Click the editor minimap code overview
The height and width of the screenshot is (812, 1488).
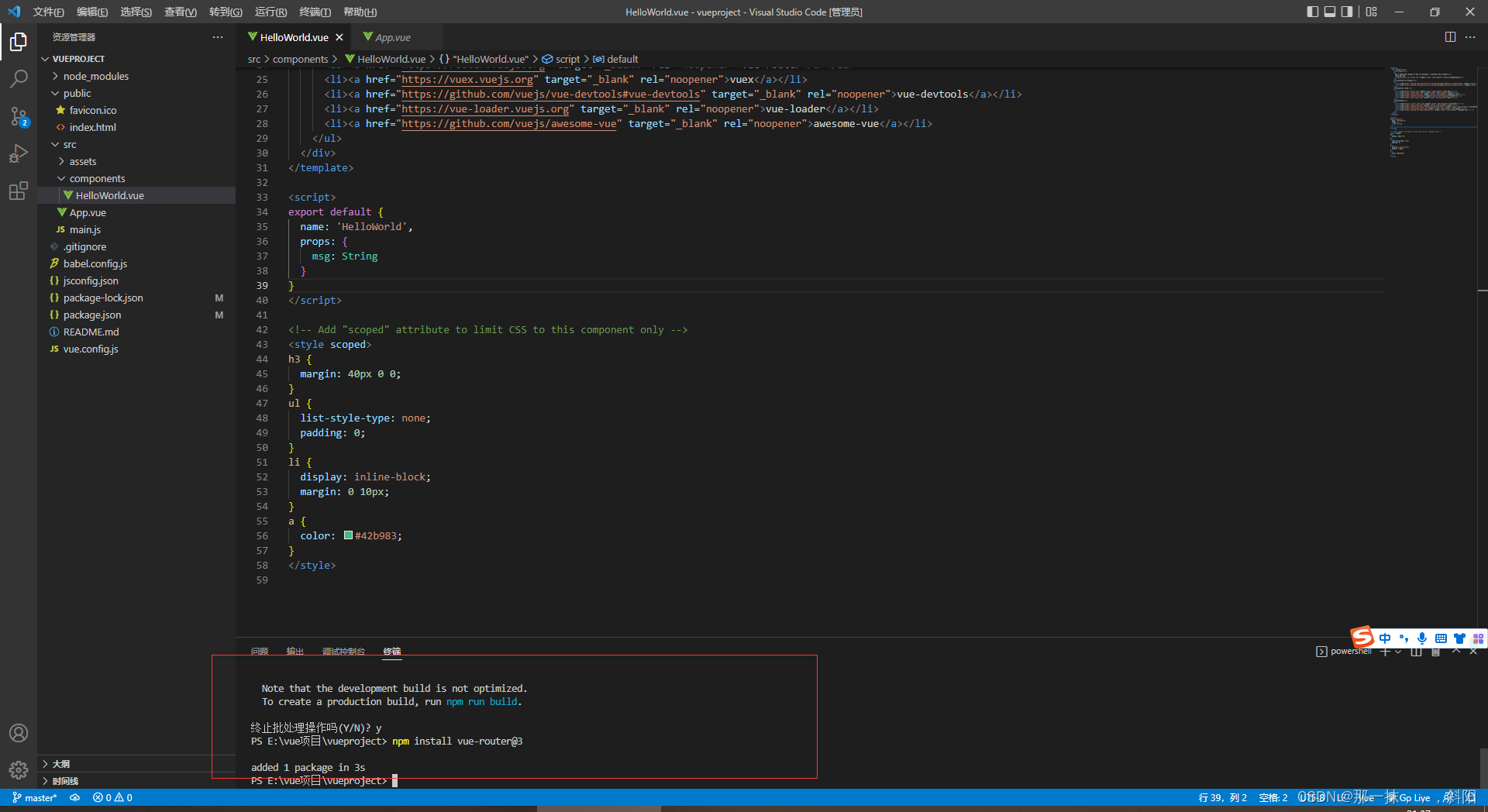pyautogui.click(x=1432, y=112)
